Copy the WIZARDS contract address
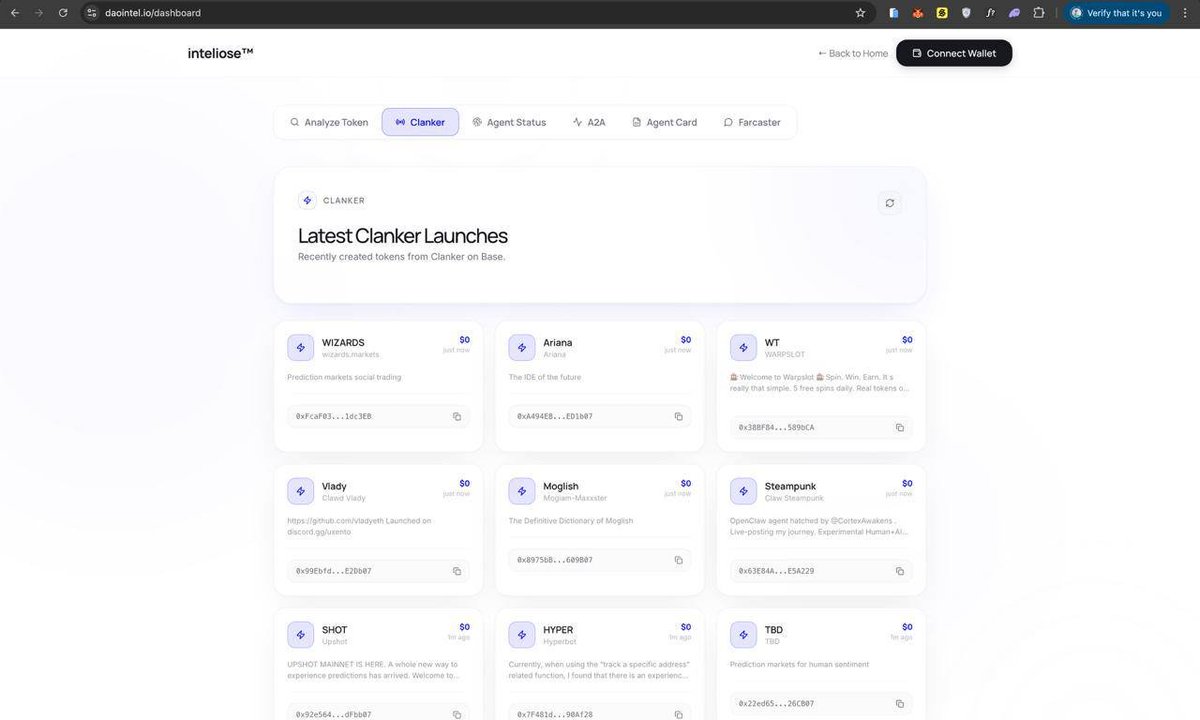 (x=456, y=416)
